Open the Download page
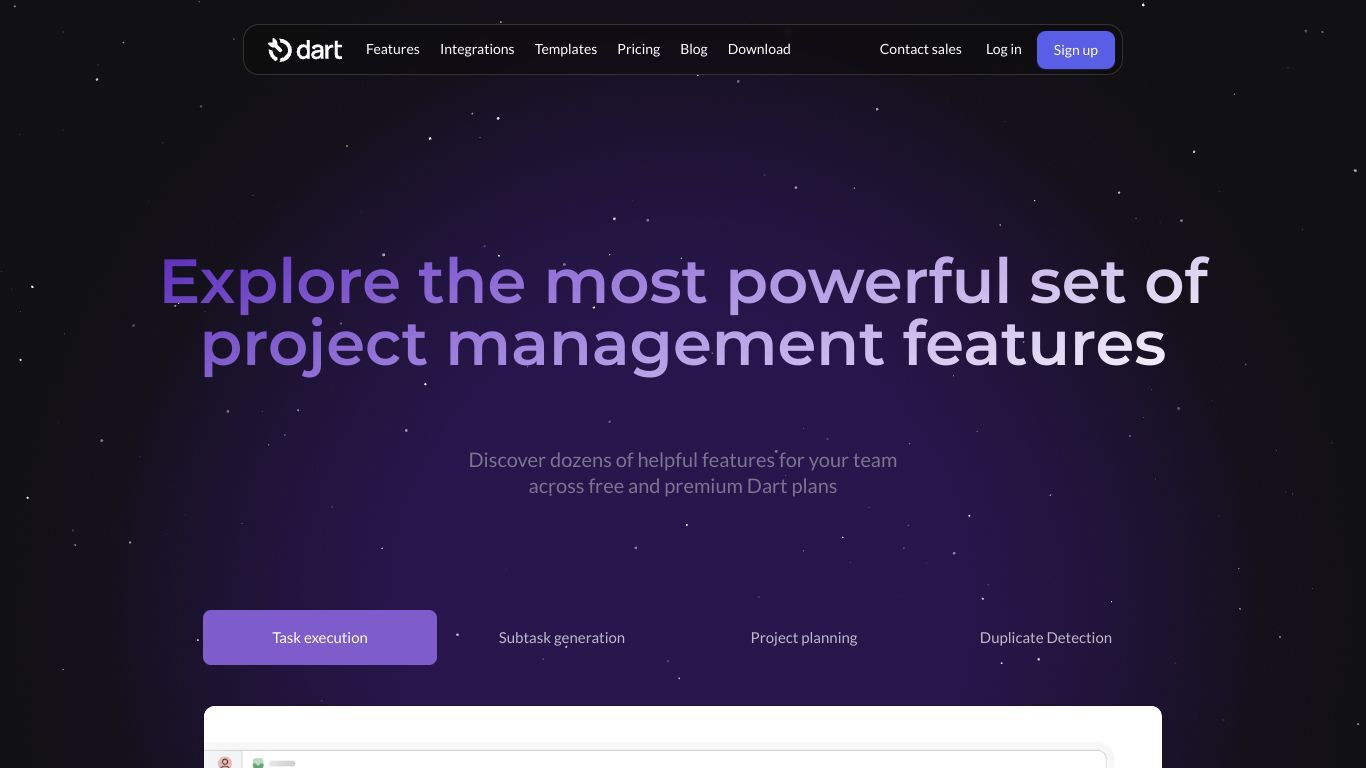This screenshot has height=768, width=1366. [x=759, y=49]
